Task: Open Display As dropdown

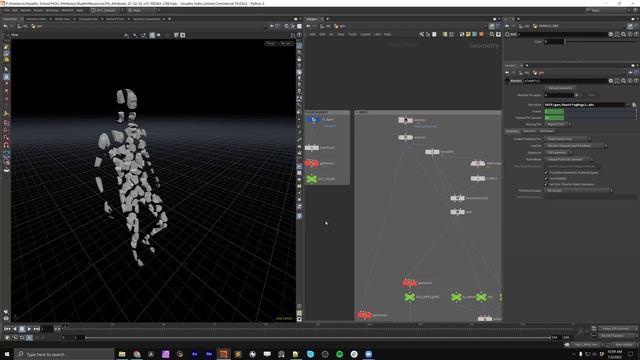Action: click(x=558, y=153)
